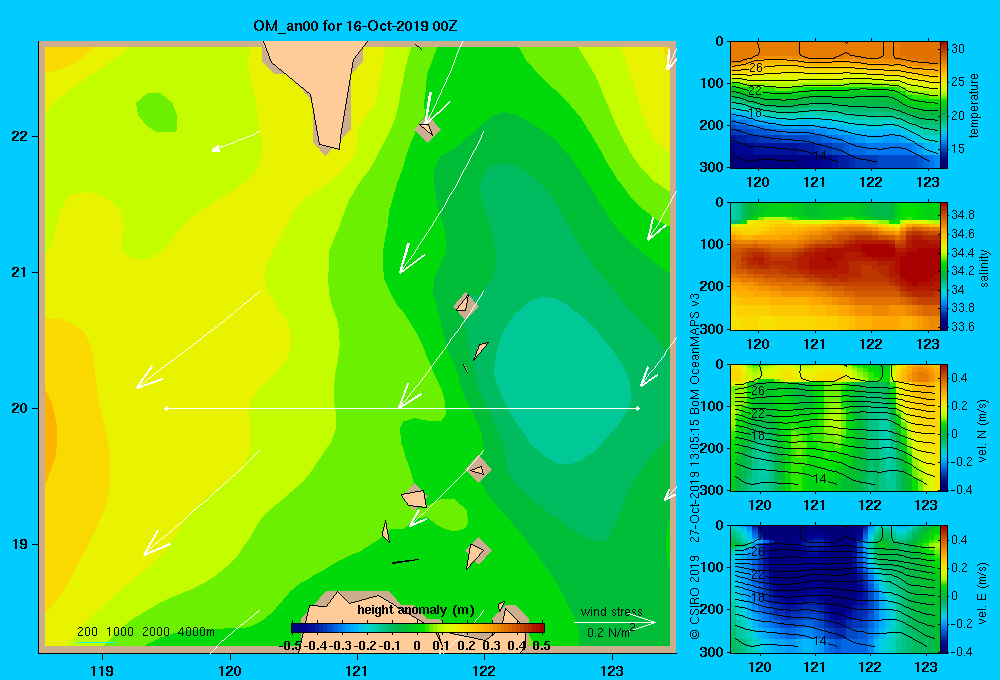Click the '0.2 N/m²' wind stress value
Screen dimensions: 1000x680
[x=611, y=632]
